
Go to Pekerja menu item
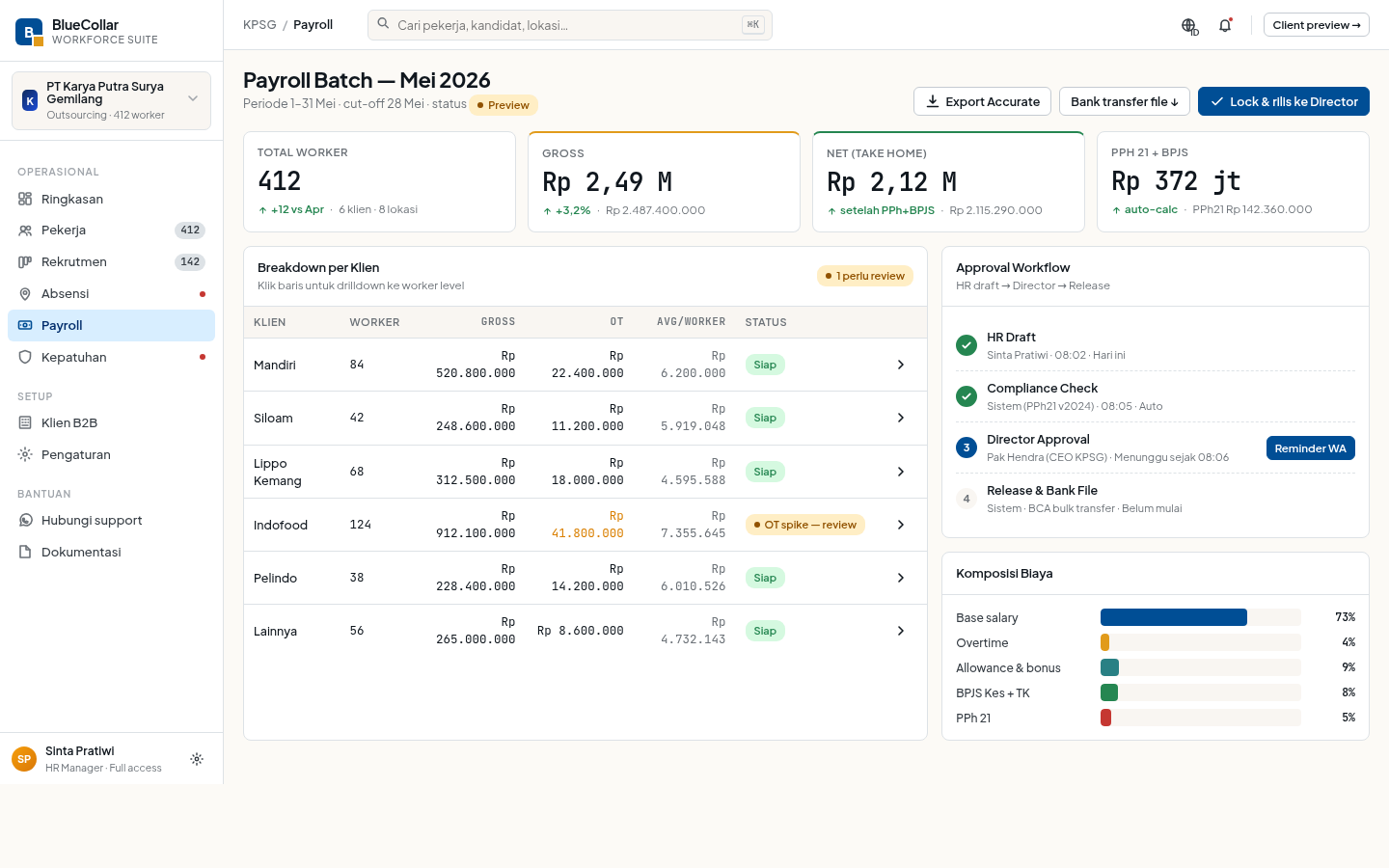[111, 231]
